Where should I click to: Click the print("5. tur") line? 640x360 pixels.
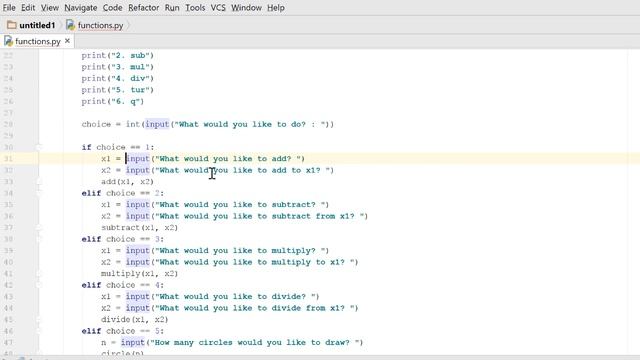118,90
